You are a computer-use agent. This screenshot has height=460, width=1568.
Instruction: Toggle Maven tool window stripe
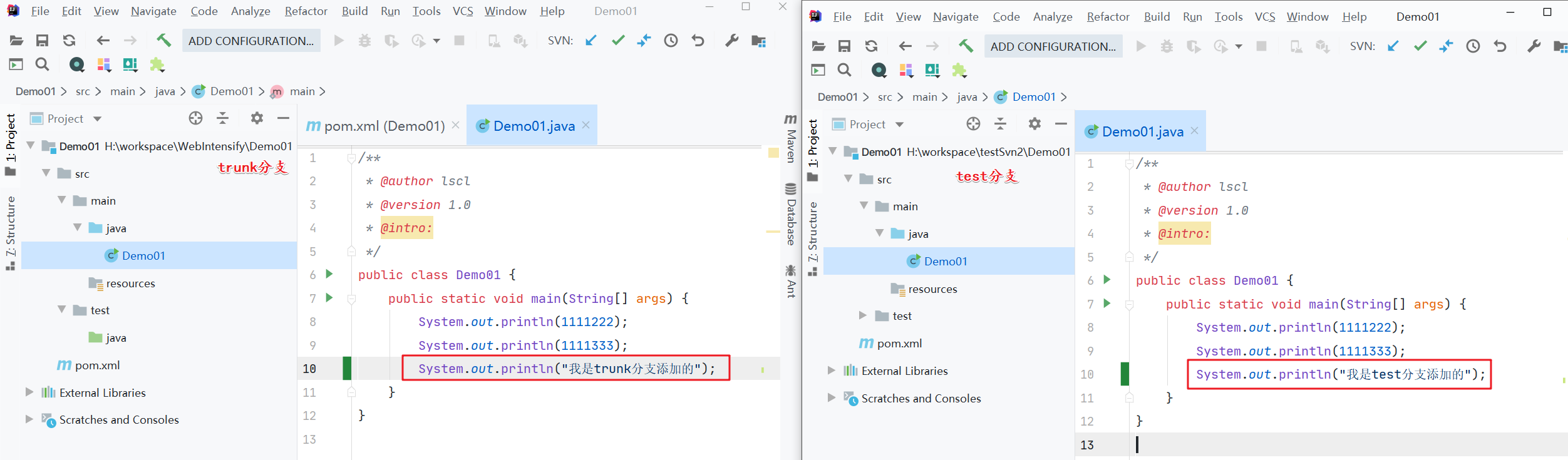click(x=791, y=138)
